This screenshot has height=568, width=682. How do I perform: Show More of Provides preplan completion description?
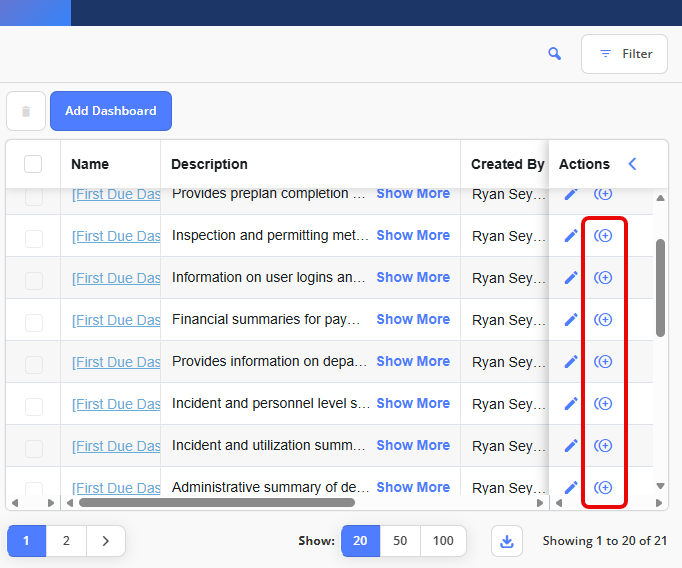413,194
